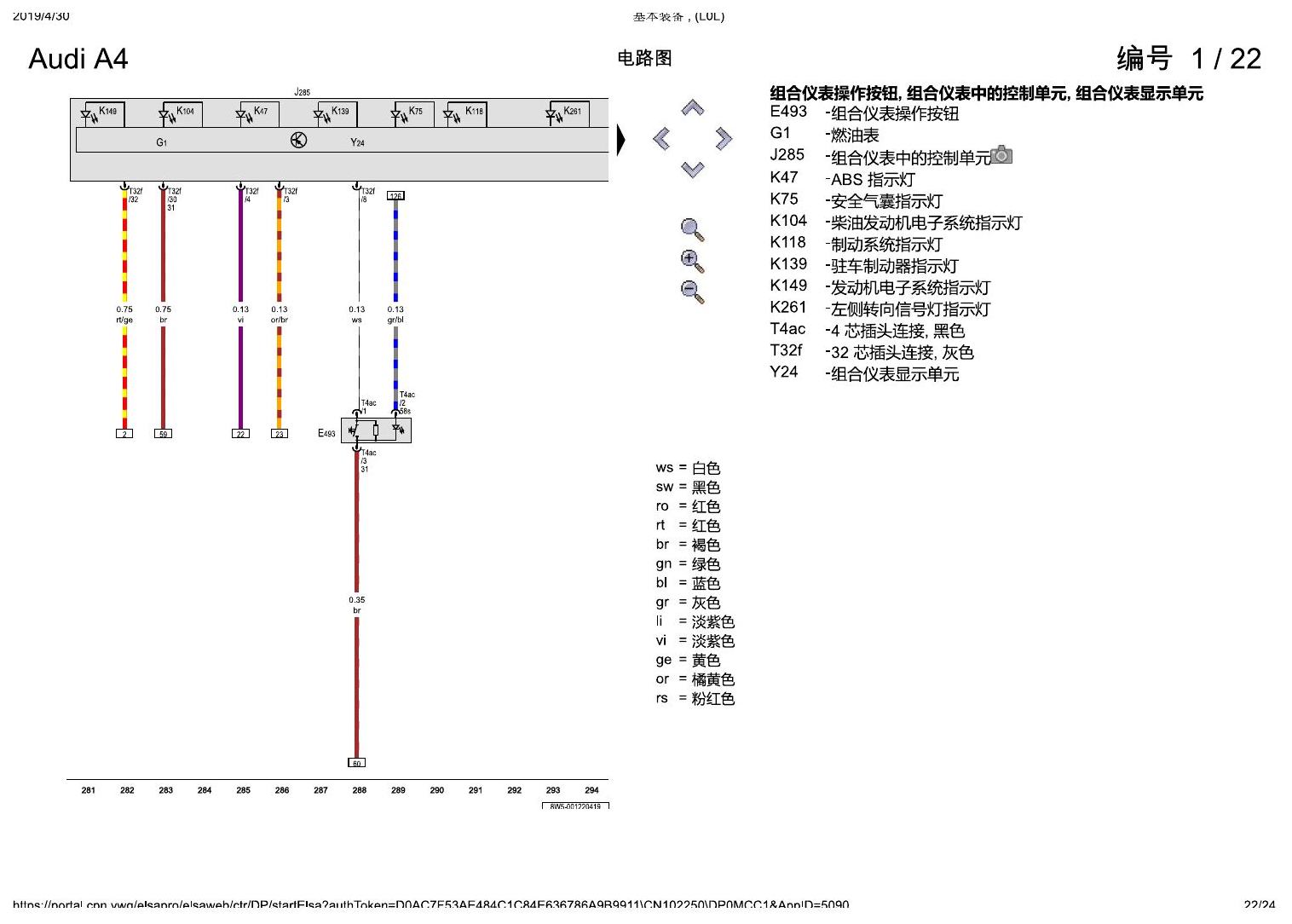This screenshot has width=1292, height=924.
Task: Select legend row K139 驻车制动器指示灯
Action: tap(864, 265)
